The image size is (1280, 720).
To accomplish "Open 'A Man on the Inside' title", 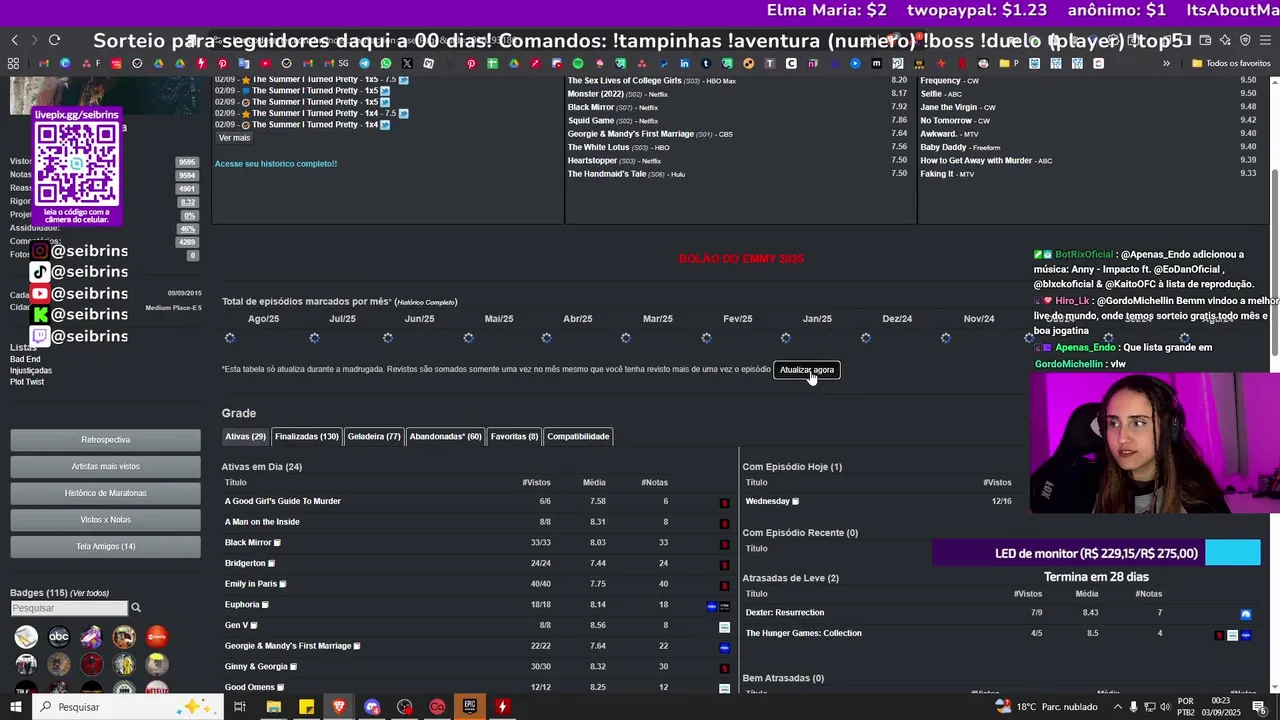I will [x=262, y=522].
